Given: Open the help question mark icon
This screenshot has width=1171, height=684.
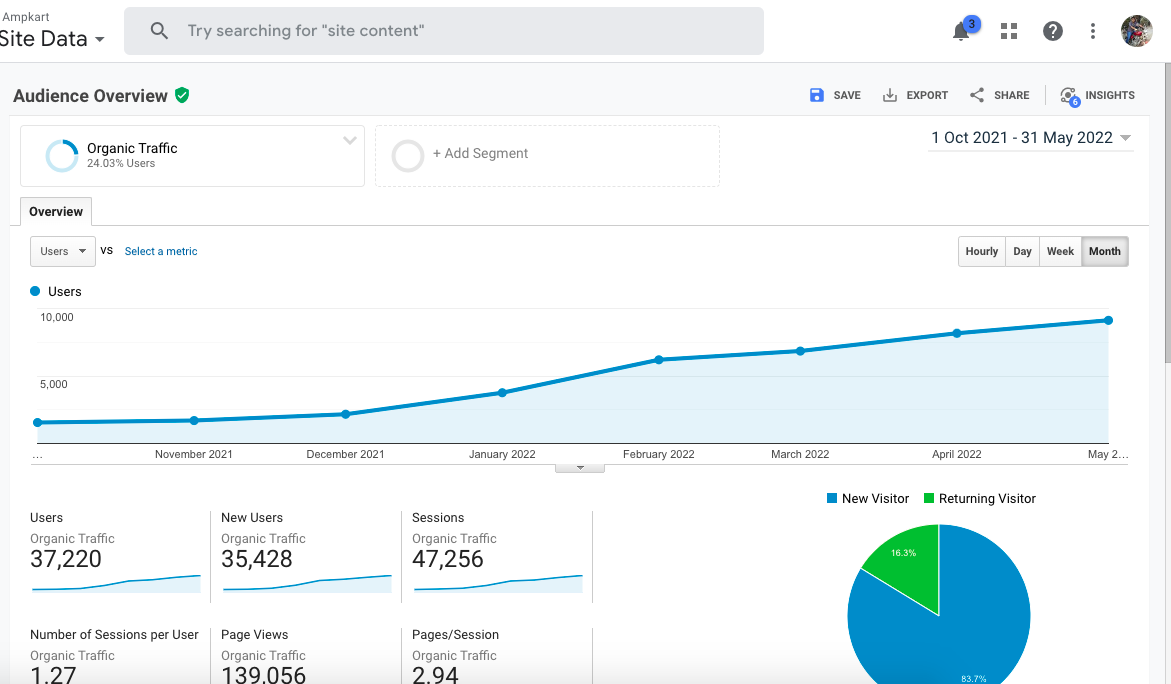Looking at the screenshot, I should click(1052, 31).
